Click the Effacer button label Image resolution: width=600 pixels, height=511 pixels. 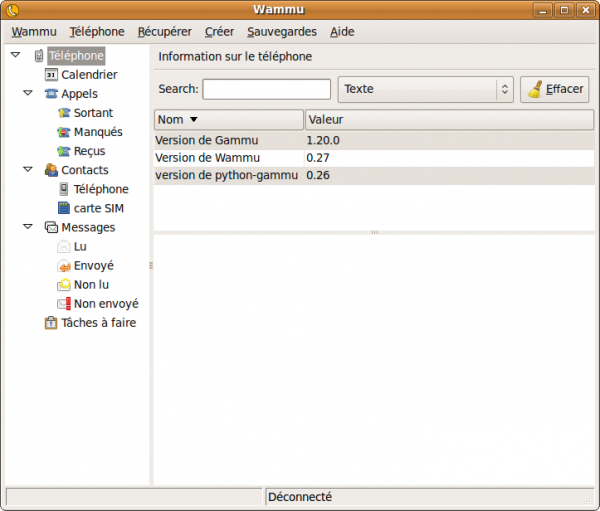[x=564, y=89]
